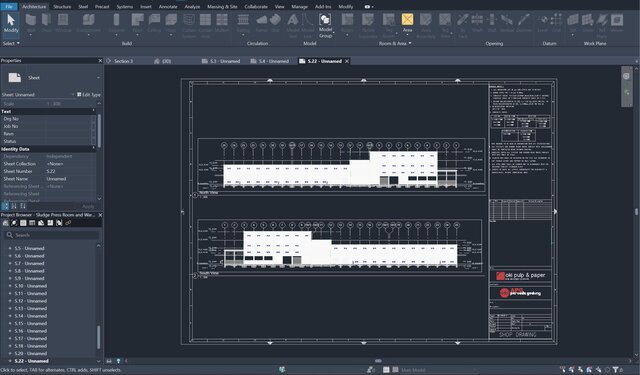Click the Edit Type button
Viewport: 640px width, 375px height.
coord(89,95)
